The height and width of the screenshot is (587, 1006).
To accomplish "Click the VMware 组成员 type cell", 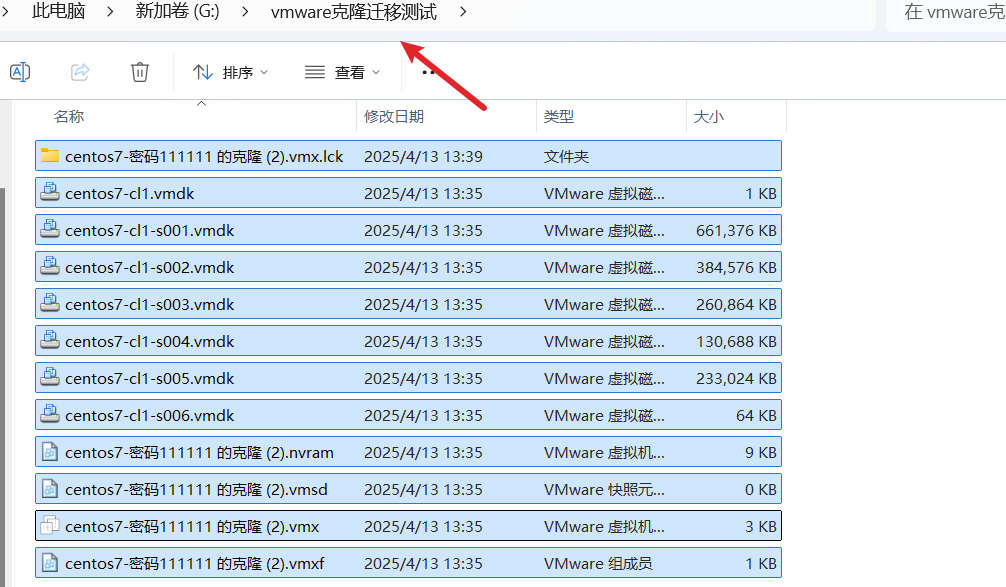I will pos(598,563).
